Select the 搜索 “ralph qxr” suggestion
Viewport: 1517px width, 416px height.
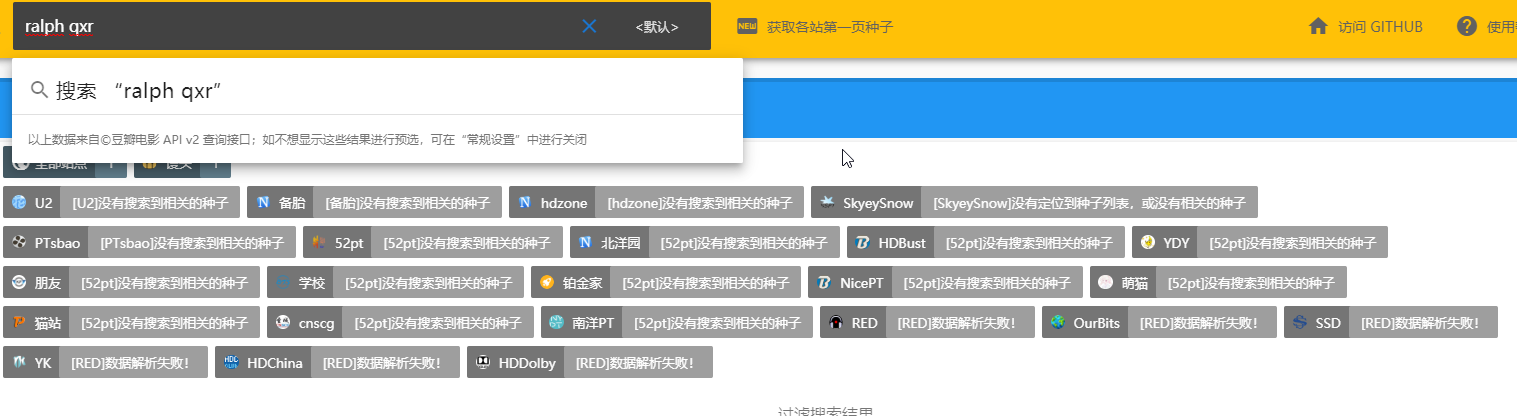pyautogui.click(x=377, y=90)
